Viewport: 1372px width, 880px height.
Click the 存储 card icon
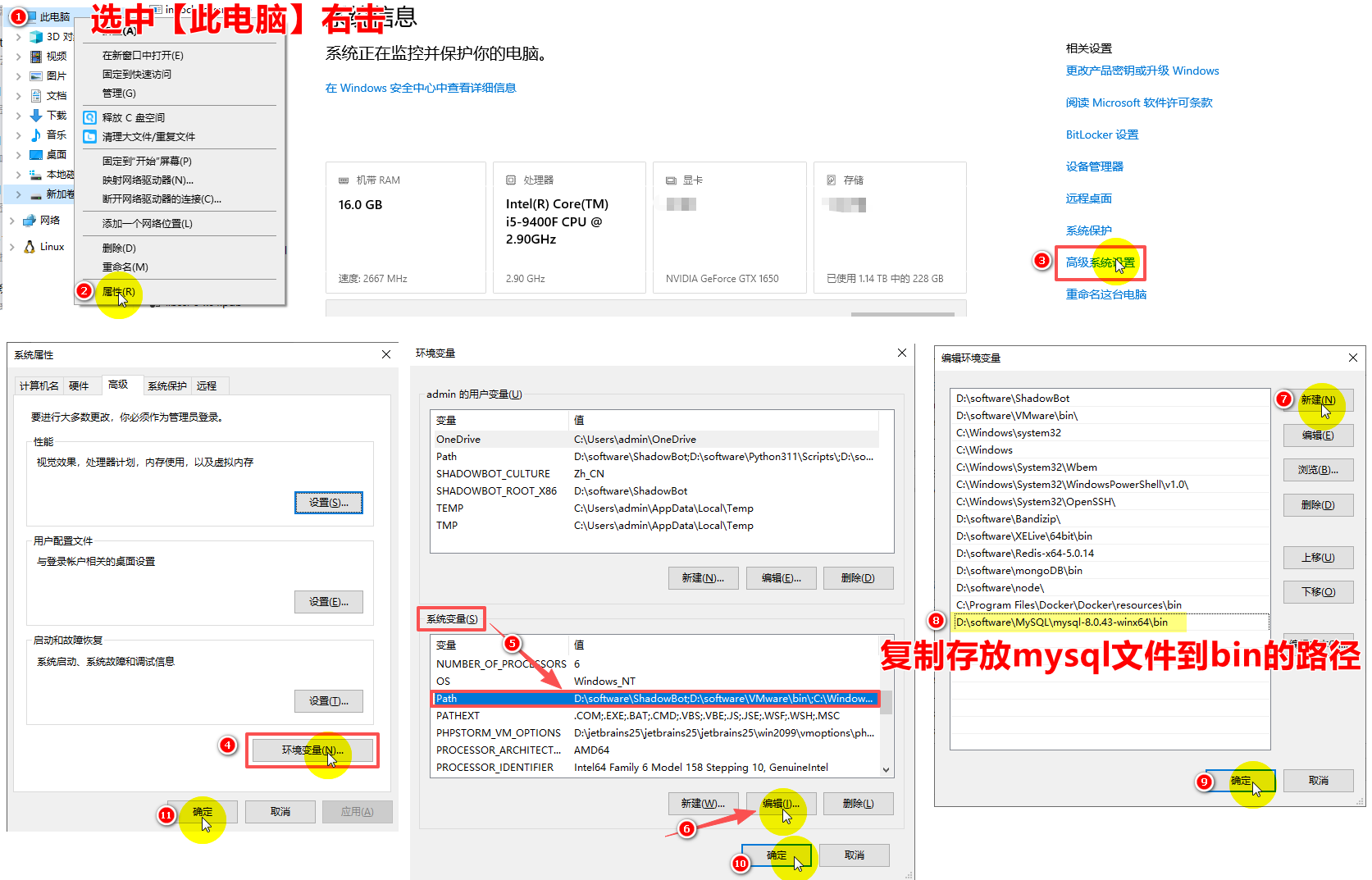[832, 180]
